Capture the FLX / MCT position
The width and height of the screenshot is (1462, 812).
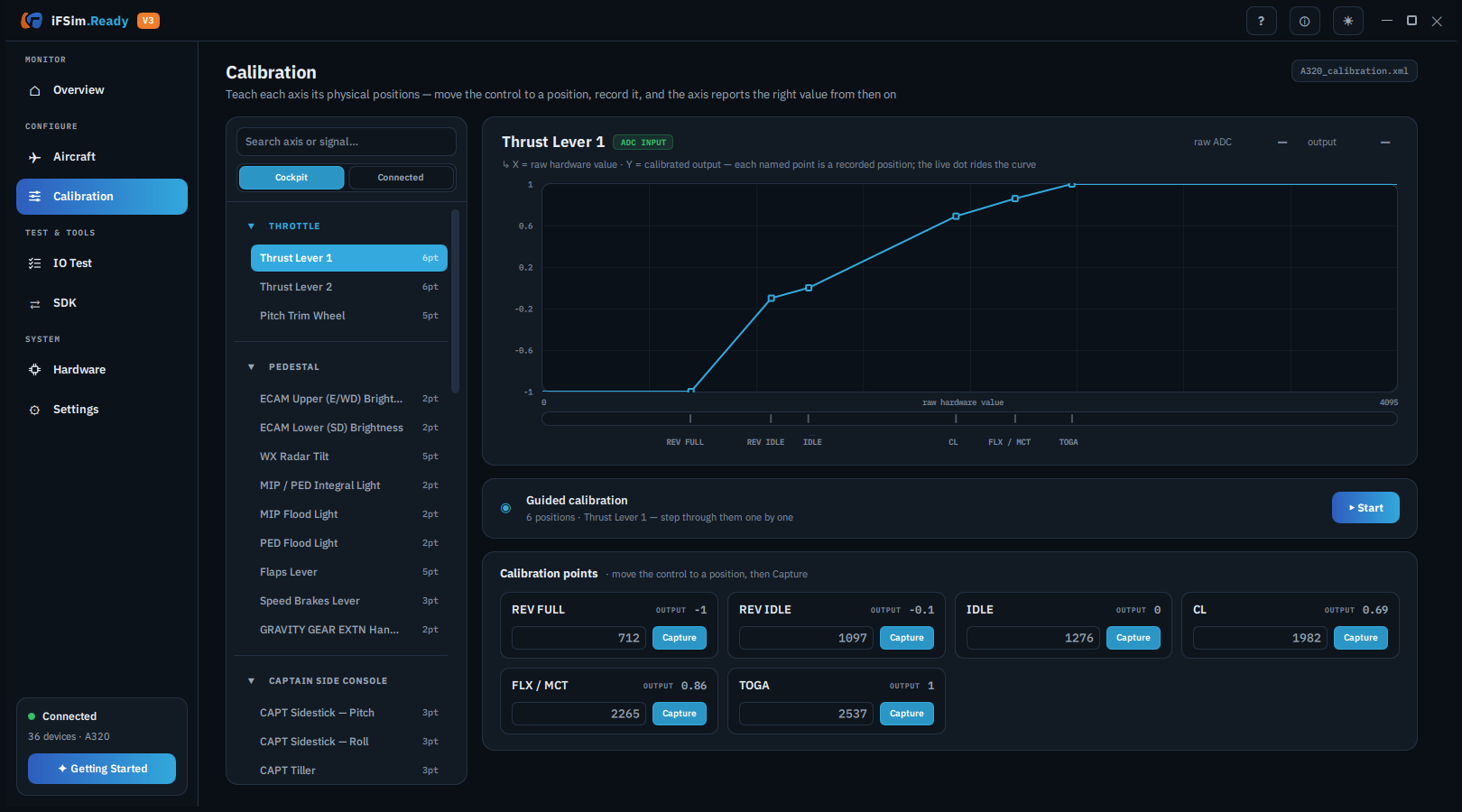(x=680, y=714)
